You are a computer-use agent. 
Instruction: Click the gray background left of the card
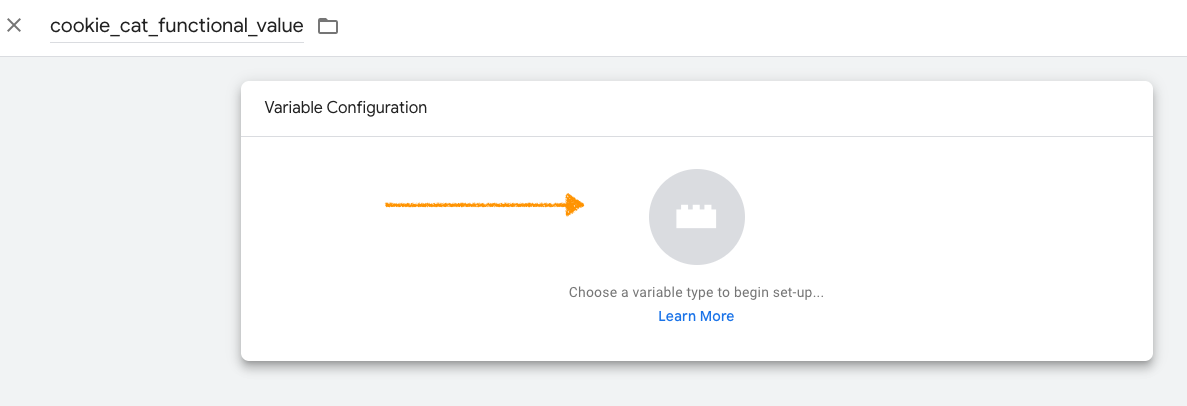click(120, 230)
